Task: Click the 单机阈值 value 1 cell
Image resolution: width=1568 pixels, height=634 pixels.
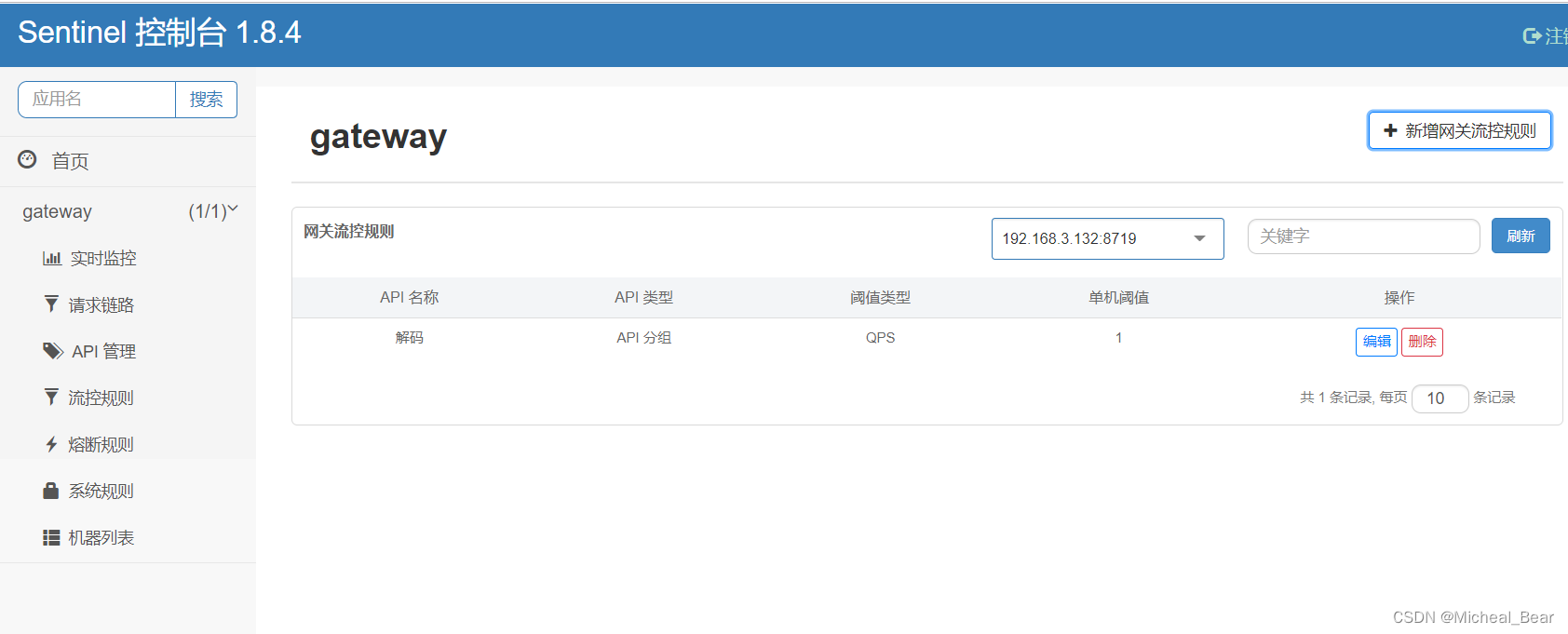Action: pyautogui.click(x=1118, y=337)
